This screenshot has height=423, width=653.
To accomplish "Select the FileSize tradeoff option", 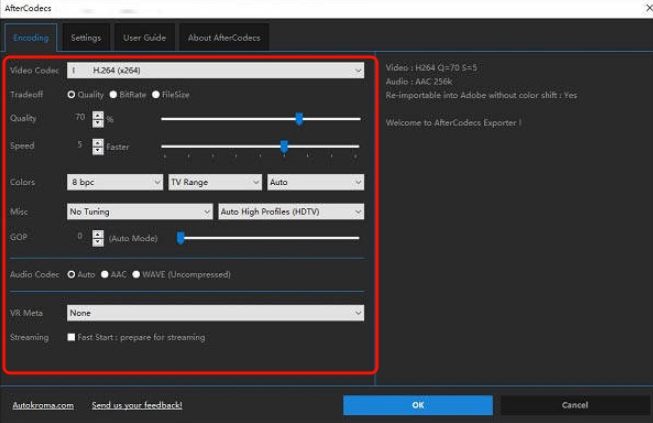I will pyautogui.click(x=155, y=94).
